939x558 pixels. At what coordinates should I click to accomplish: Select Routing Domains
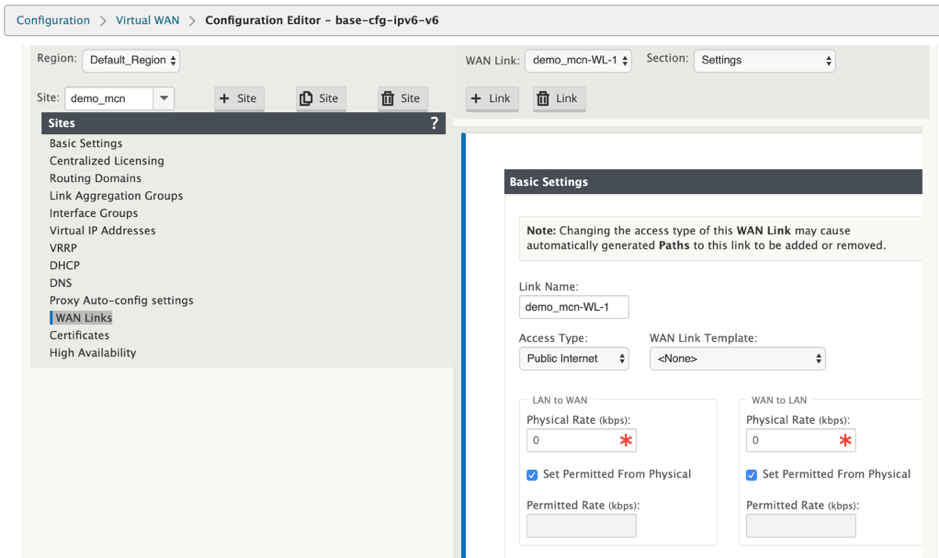click(95, 178)
